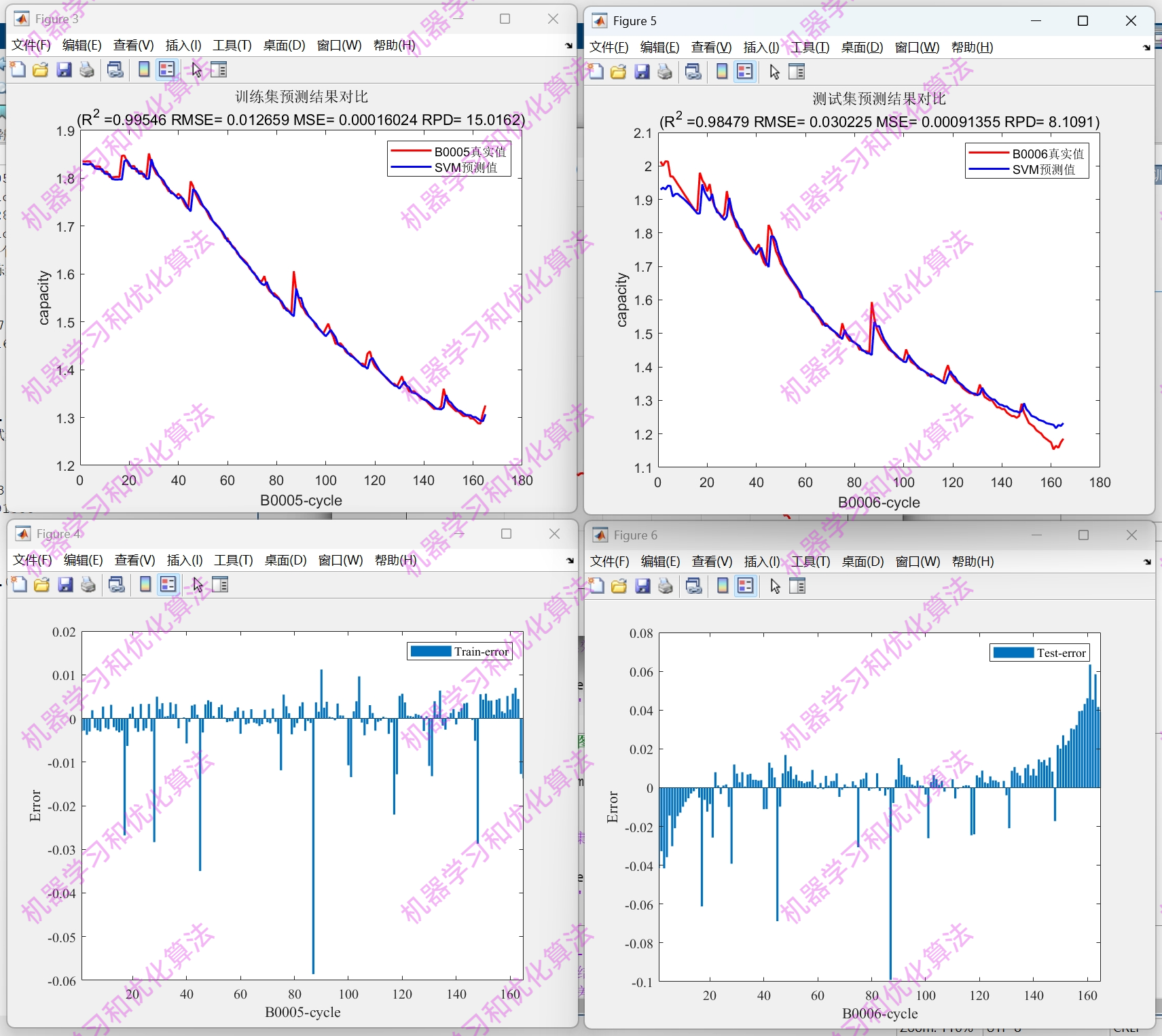Toggle Insert Legend in Figure 3 toolbar
Viewport: 1162px width, 1036px height.
coord(166,69)
